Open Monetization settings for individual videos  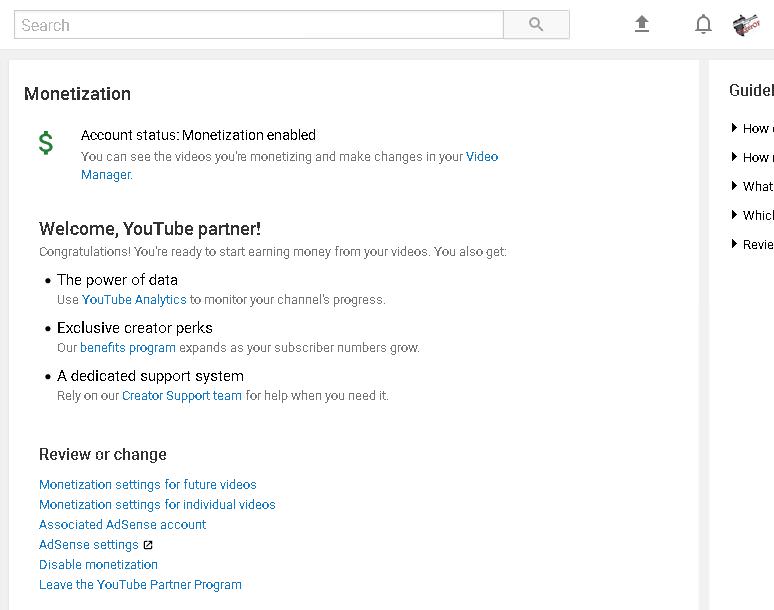[157, 504]
